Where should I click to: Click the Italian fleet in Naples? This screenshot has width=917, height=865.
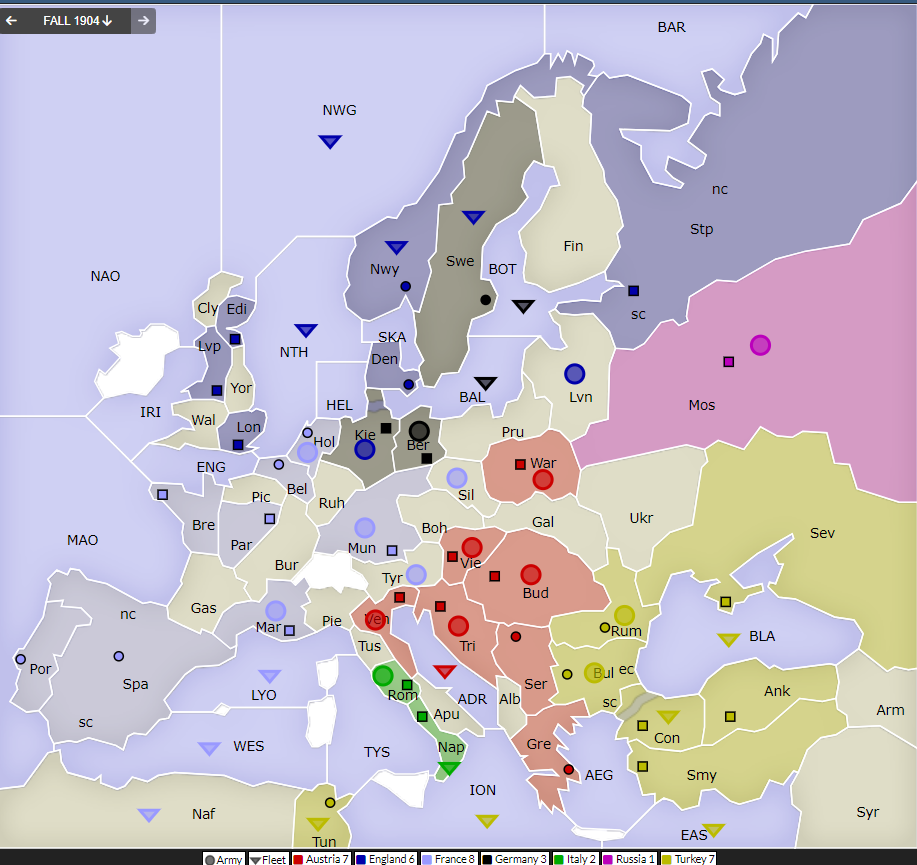(x=449, y=768)
